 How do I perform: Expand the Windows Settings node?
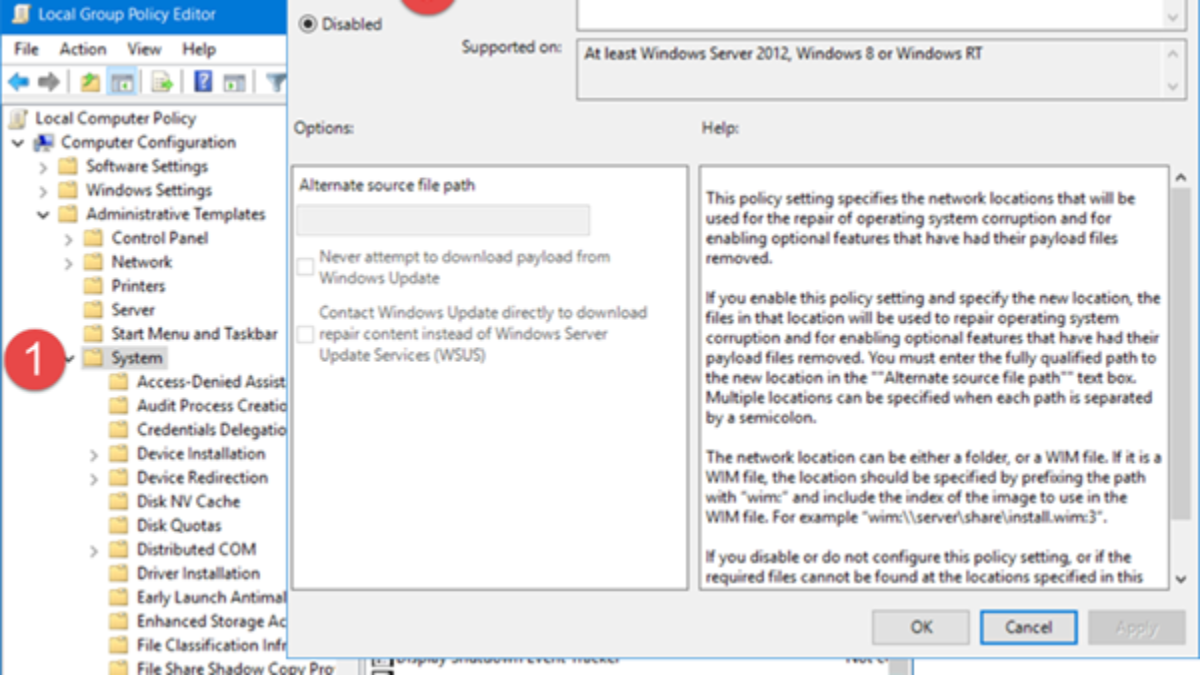43,190
